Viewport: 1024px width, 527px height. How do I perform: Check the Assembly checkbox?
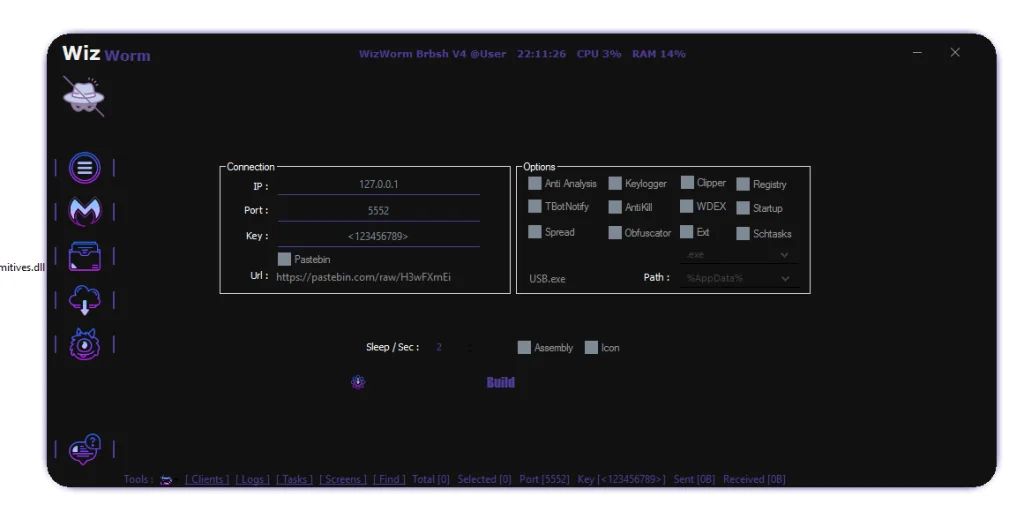[524, 348]
